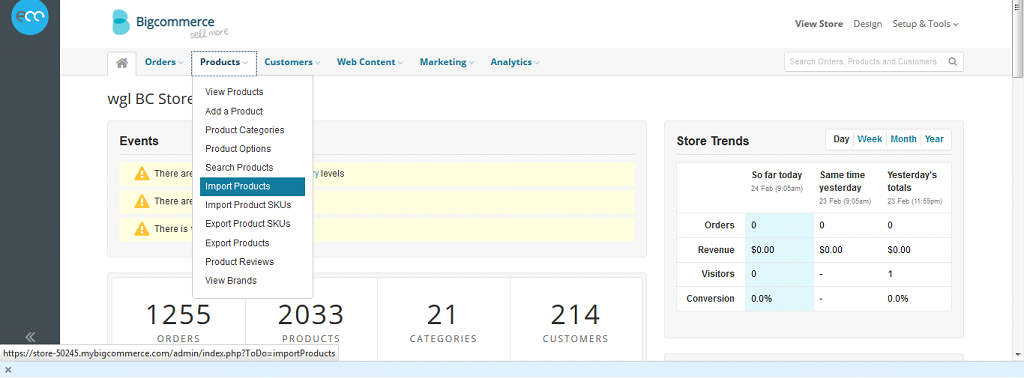Screen dimensions: 1024x378
Task: Switch Store Trends to Month
Action: point(903,139)
